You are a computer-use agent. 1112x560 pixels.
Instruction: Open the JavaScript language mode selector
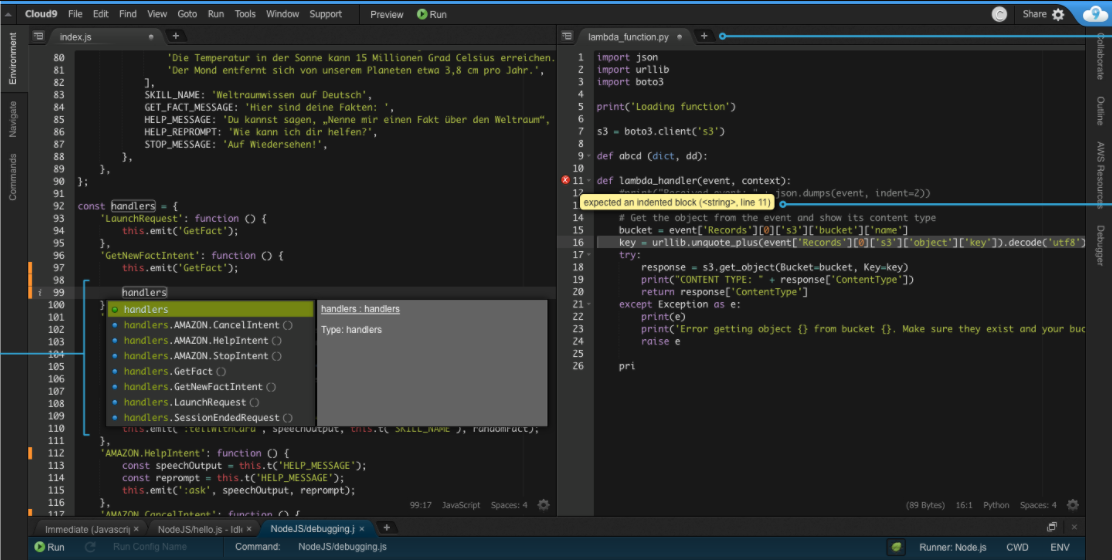tap(461, 505)
